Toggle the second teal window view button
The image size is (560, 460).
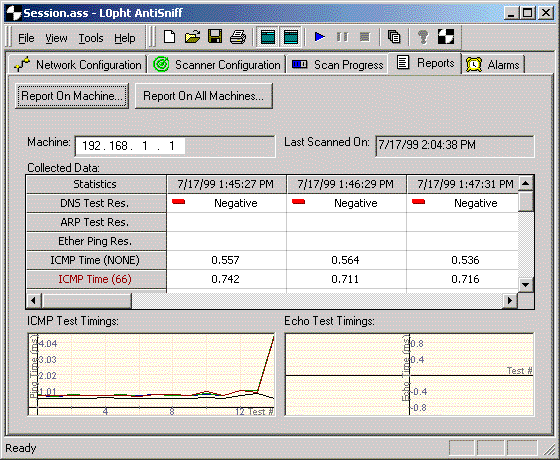pos(291,37)
